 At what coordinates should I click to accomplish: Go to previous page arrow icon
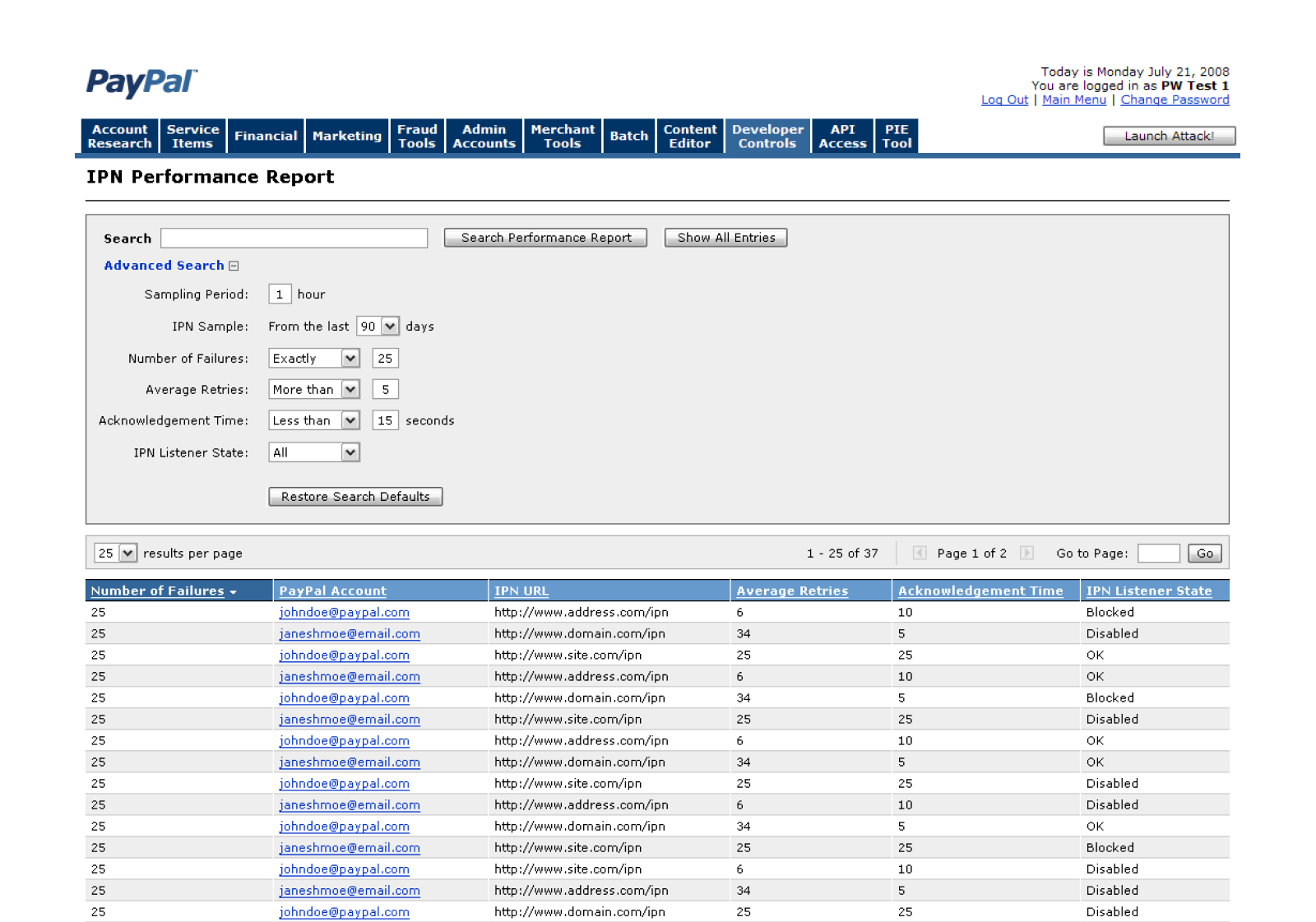[920, 553]
